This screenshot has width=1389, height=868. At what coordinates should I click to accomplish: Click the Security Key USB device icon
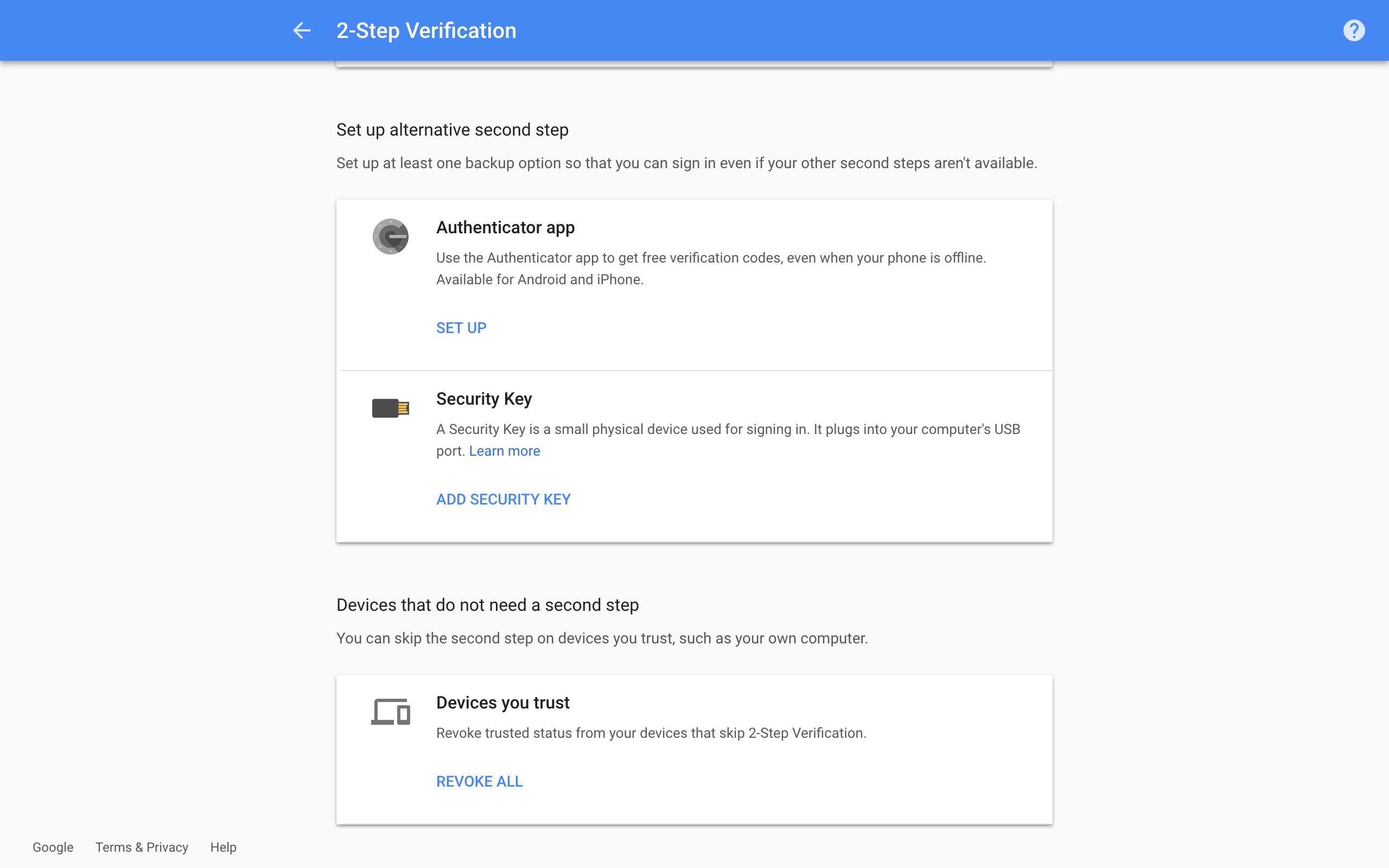pos(390,407)
